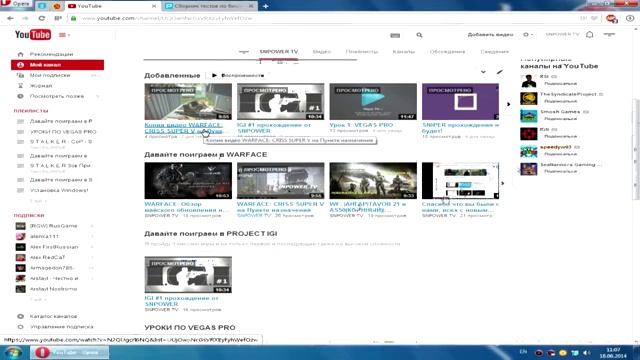Screen dimensions: 640x360
Task: Open a new browser tab with plus
Action: click(x=265, y=6)
